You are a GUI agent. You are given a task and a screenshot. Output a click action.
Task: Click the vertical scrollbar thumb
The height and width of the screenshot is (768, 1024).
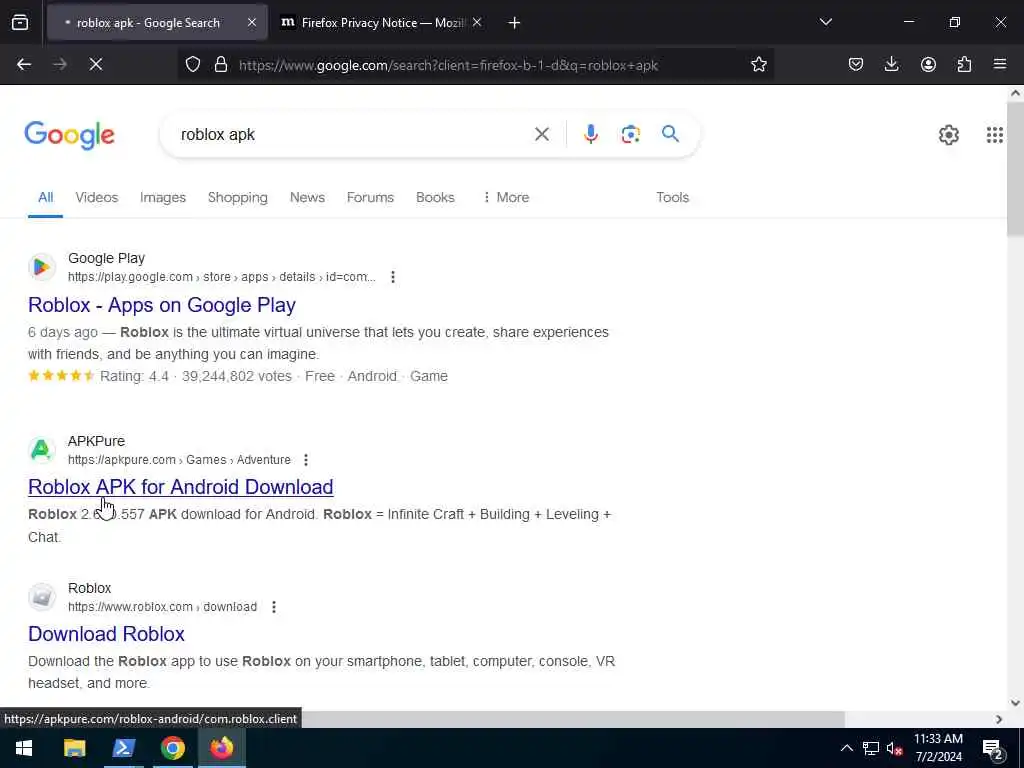[1015, 168]
